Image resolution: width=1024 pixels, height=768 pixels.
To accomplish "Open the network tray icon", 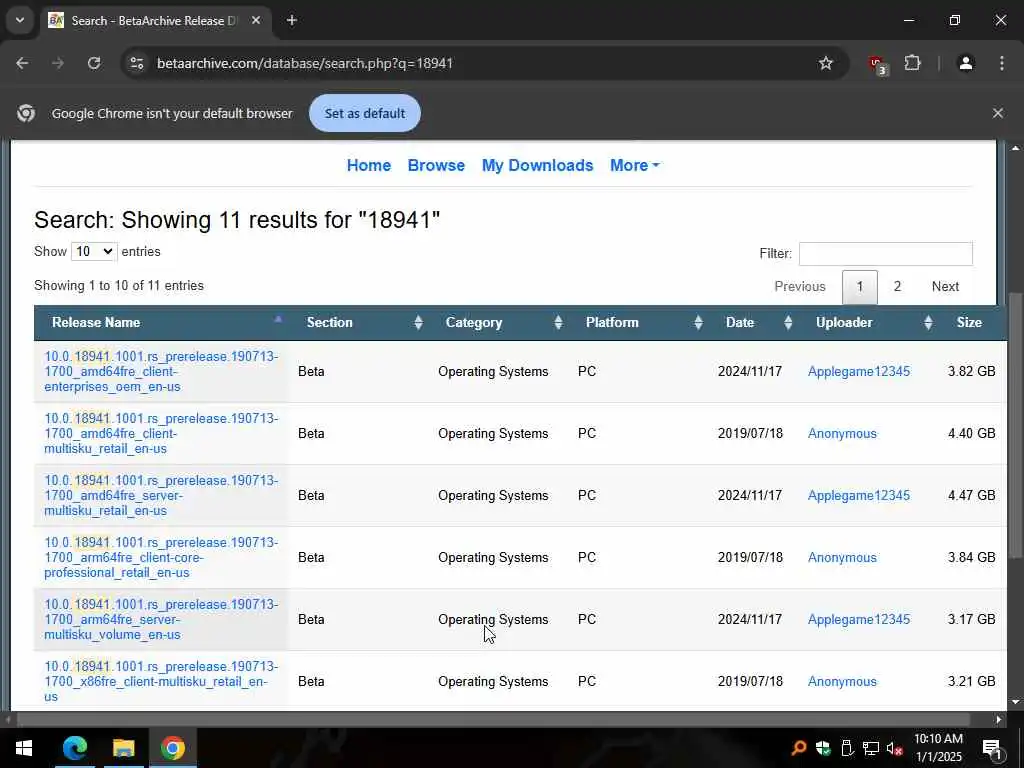I will [871, 748].
